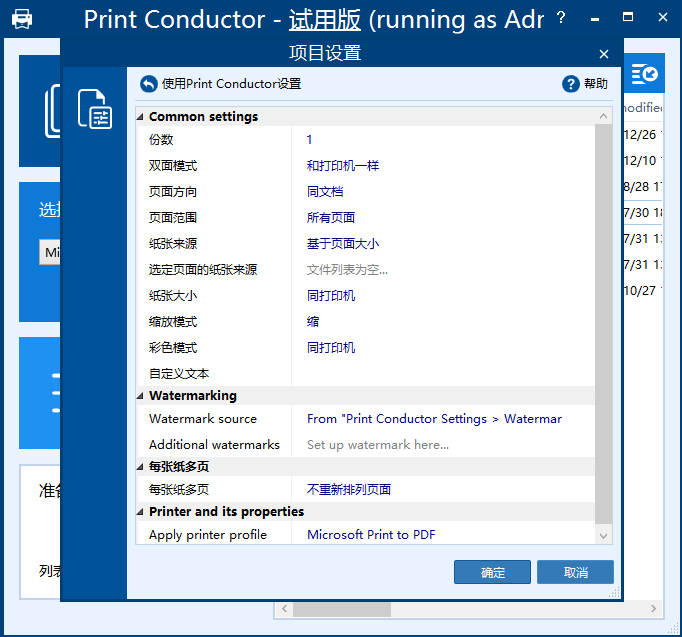Click 确定 to confirm settings
This screenshot has width=682, height=637.
492,572
